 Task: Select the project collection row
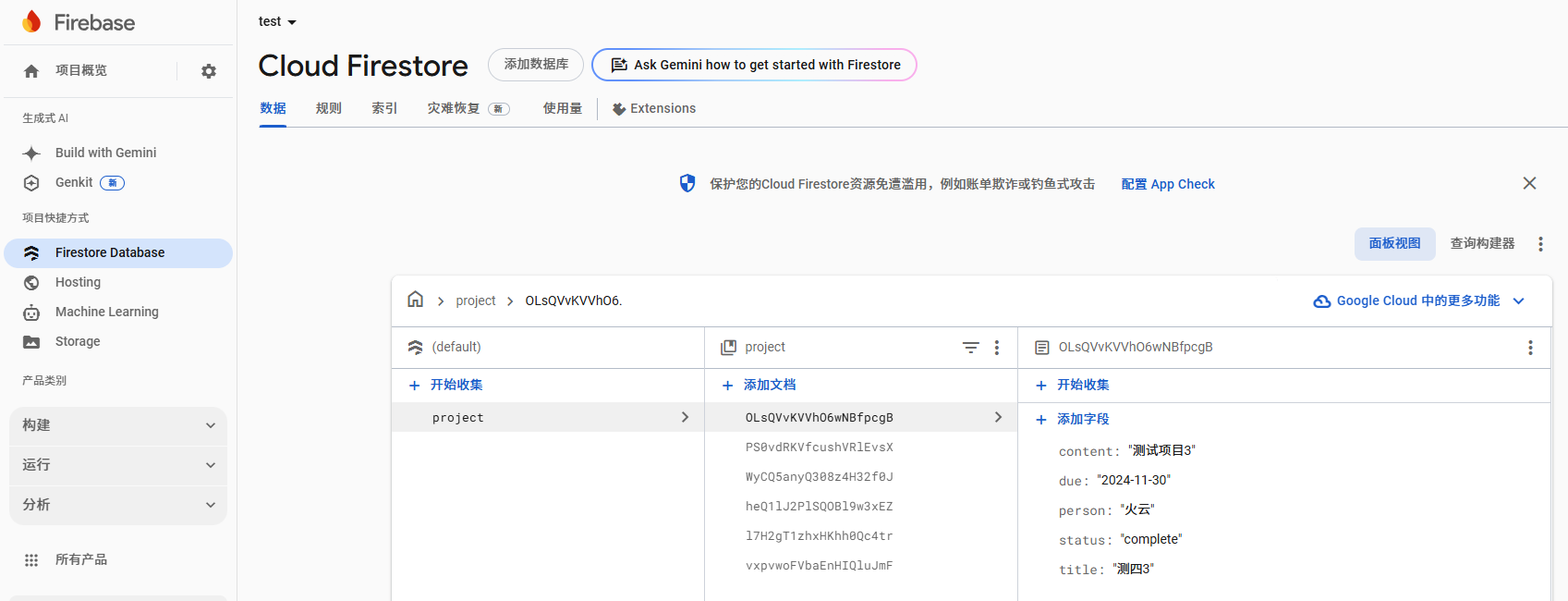[548, 417]
